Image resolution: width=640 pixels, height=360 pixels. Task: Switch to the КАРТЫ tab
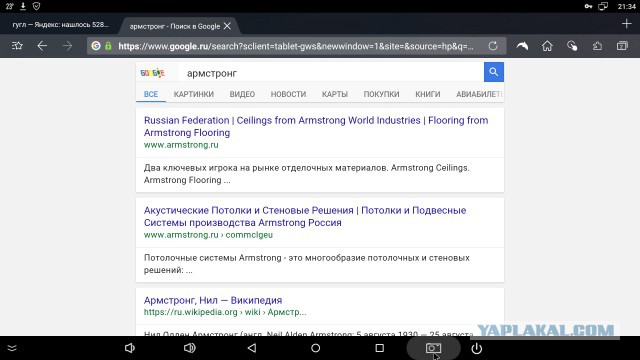coord(335,94)
